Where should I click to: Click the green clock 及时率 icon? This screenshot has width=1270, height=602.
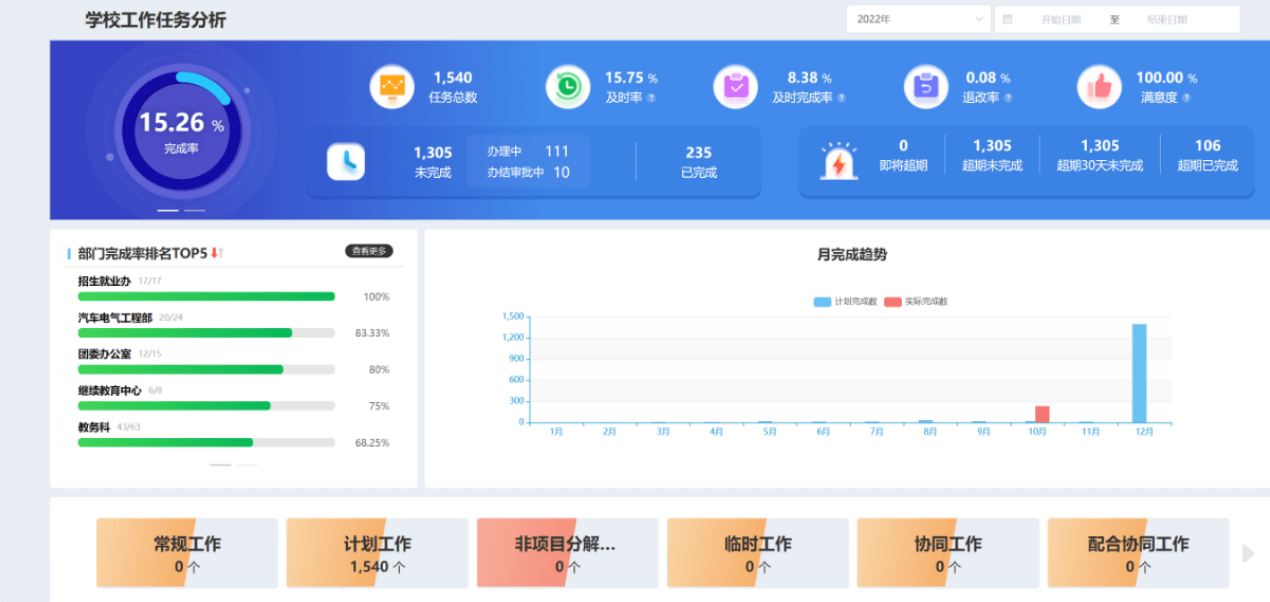567,87
